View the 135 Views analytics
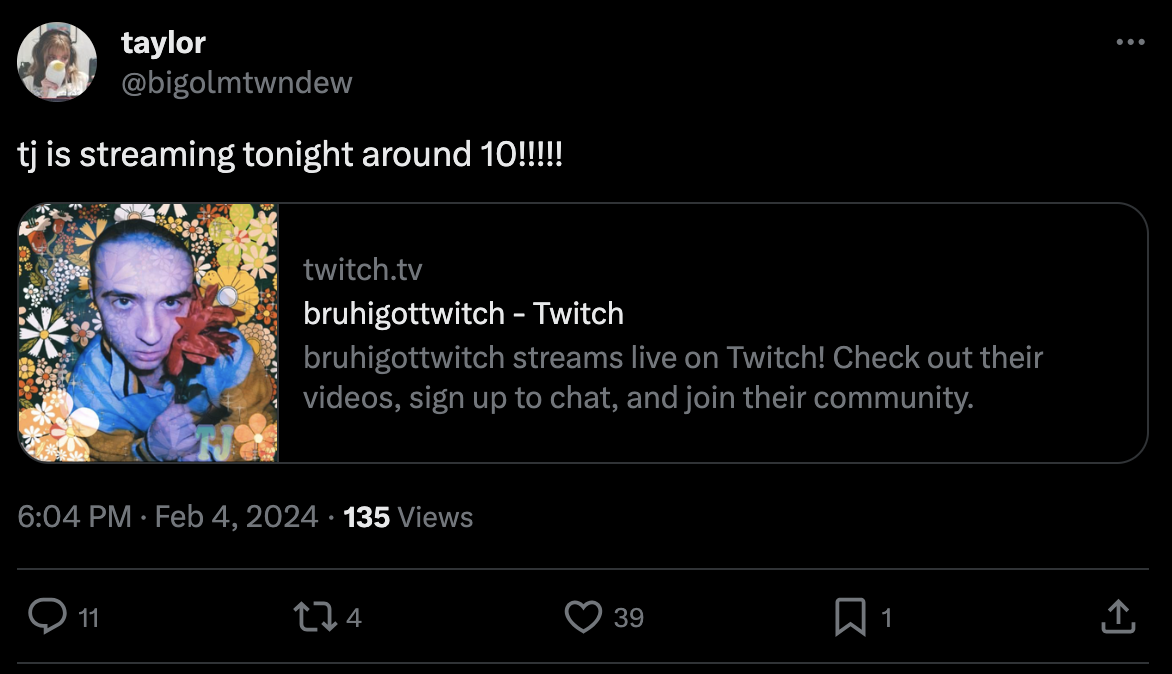This screenshot has width=1172, height=674. point(408,517)
